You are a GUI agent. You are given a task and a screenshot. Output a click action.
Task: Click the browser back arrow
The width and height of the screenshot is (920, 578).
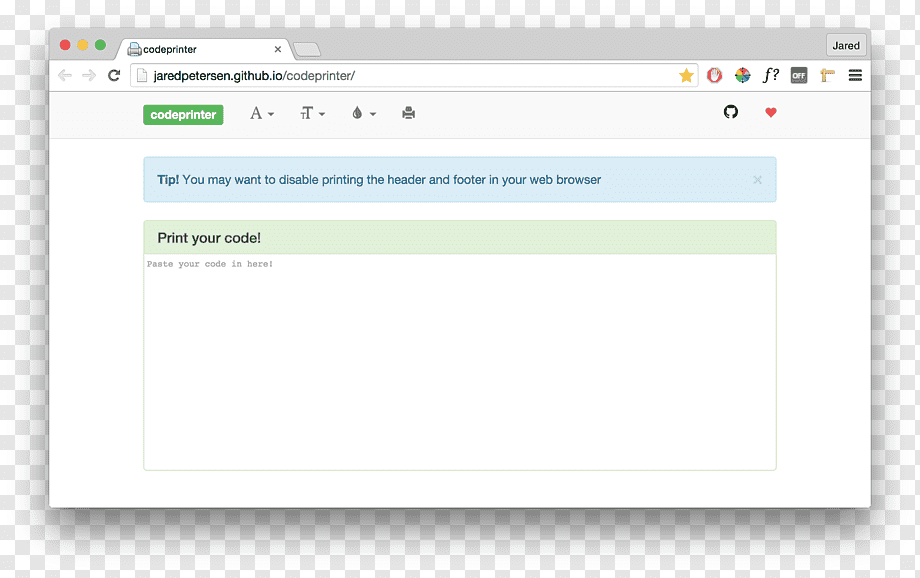pos(65,75)
